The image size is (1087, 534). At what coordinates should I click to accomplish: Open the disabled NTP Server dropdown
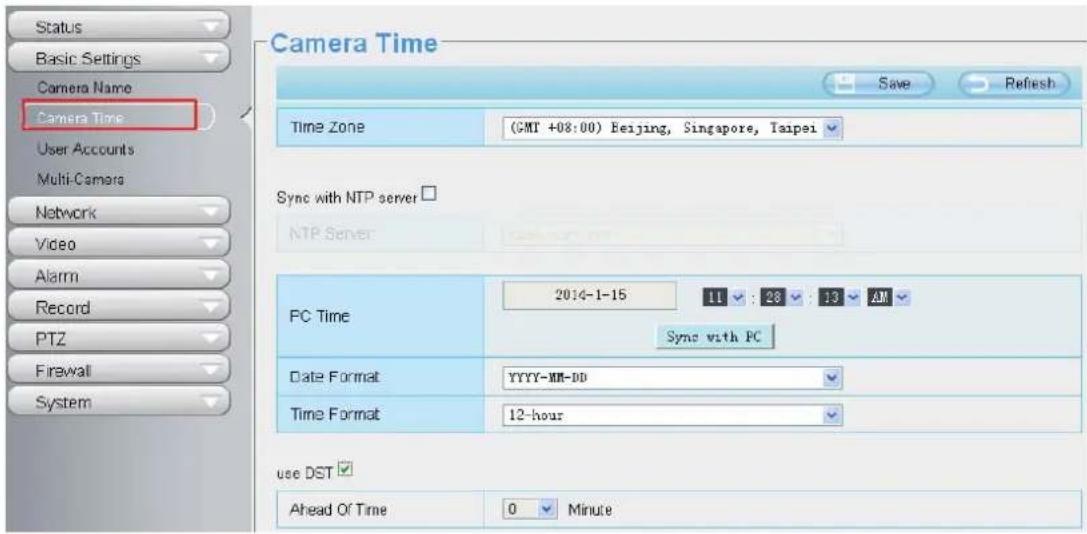(670, 235)
